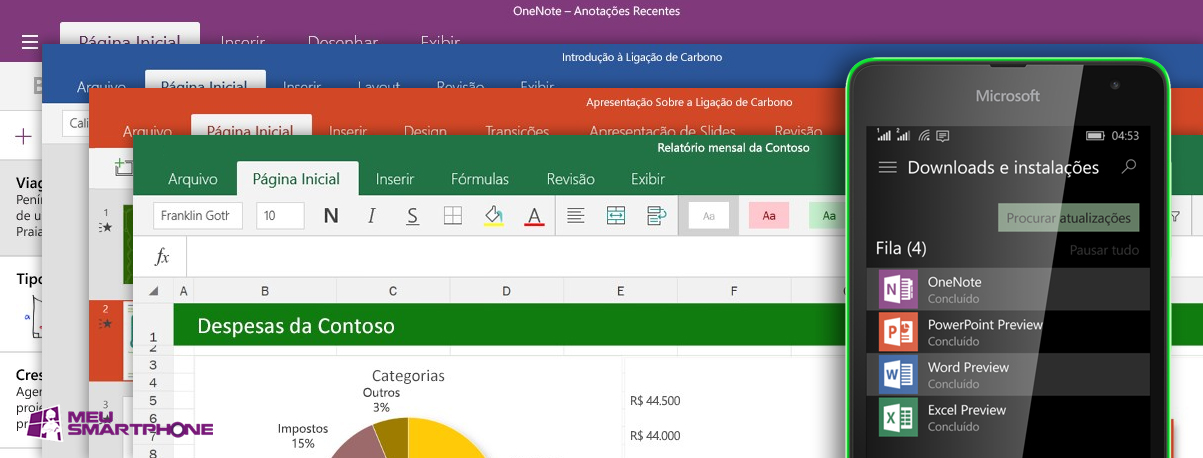Open the phone Store hamburger menu
The image size is (1203, 458).
(887, 168)
